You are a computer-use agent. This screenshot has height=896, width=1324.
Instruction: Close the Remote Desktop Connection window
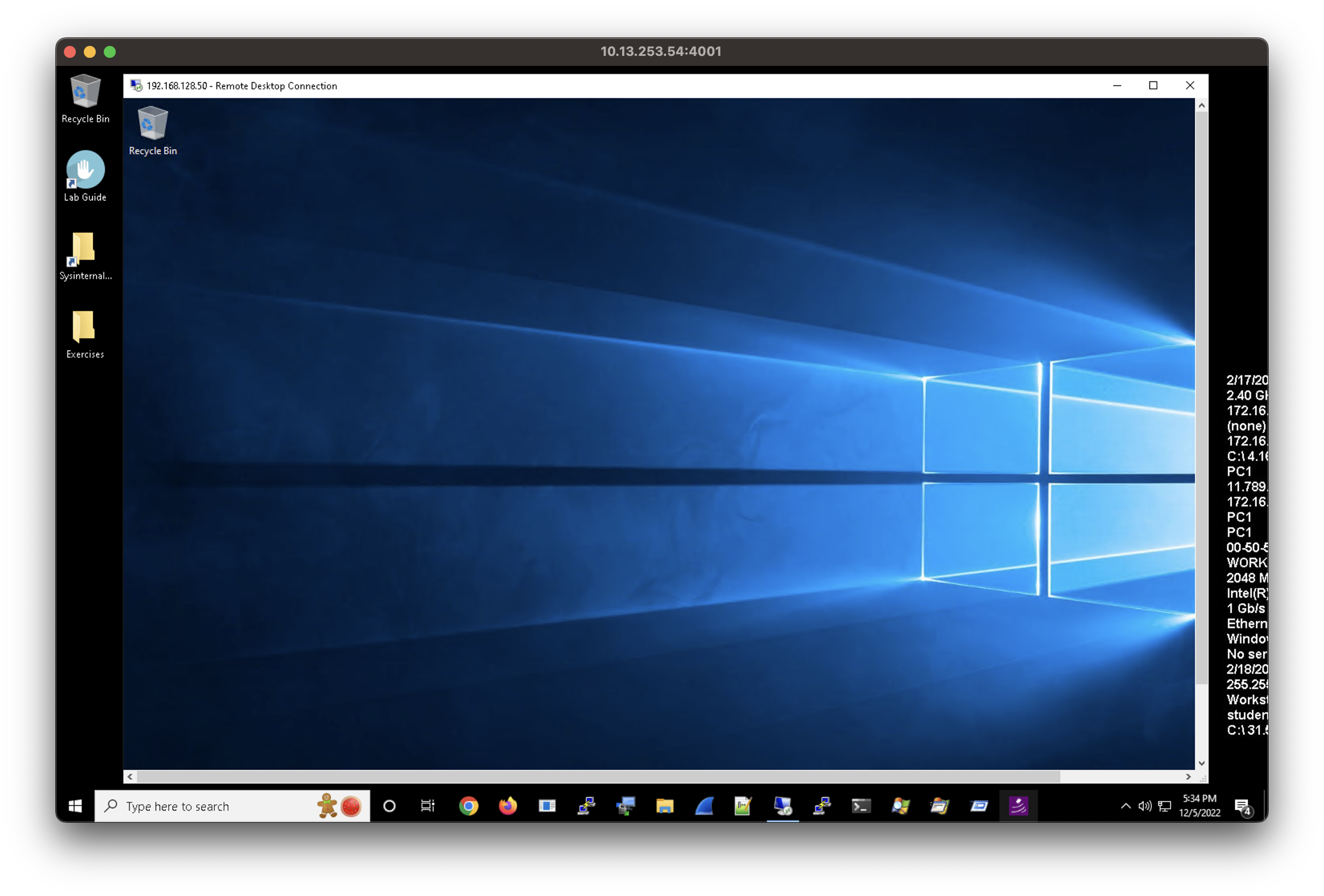1189,85
